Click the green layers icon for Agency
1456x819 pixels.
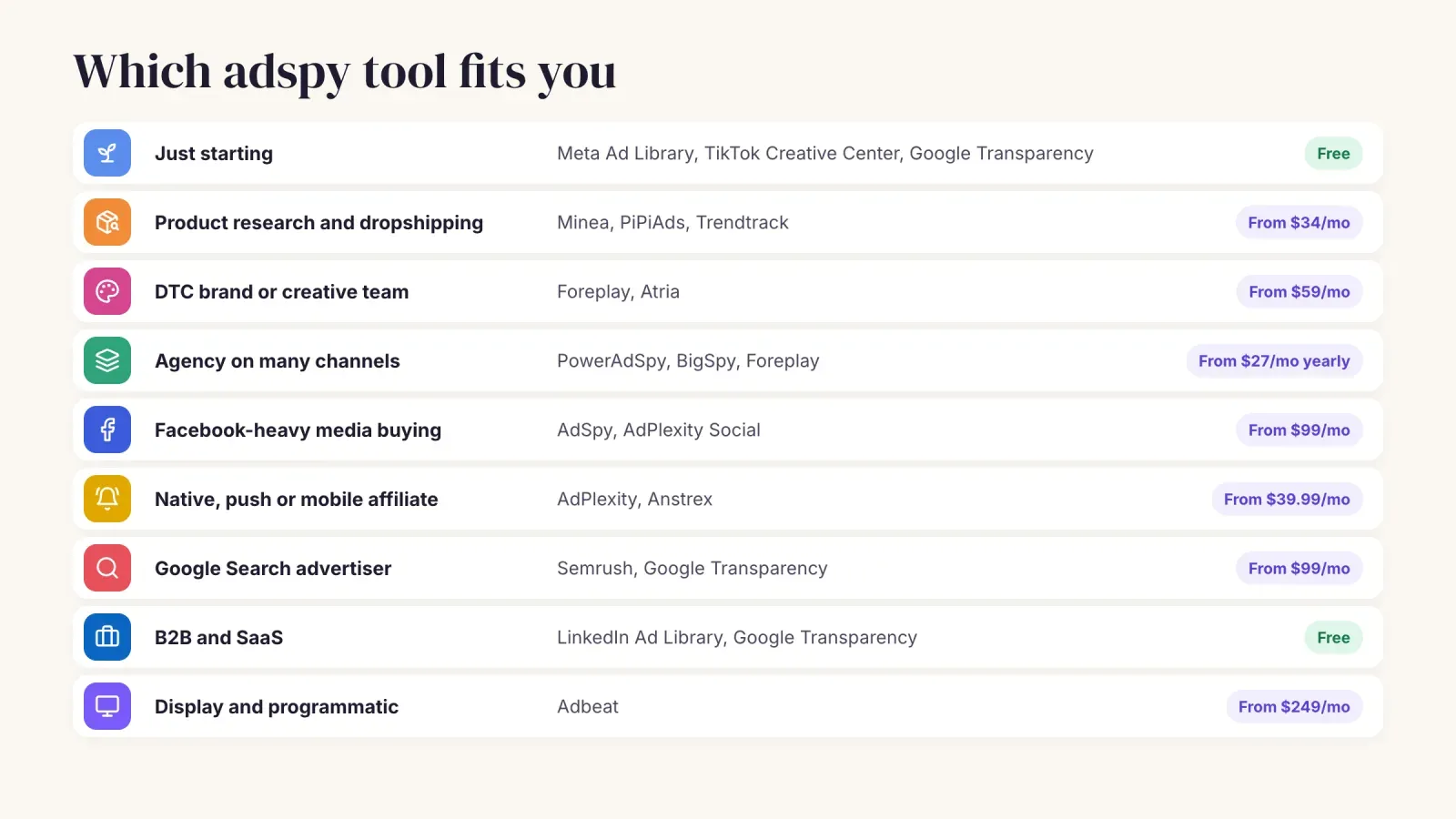click(x=107, y=360)
